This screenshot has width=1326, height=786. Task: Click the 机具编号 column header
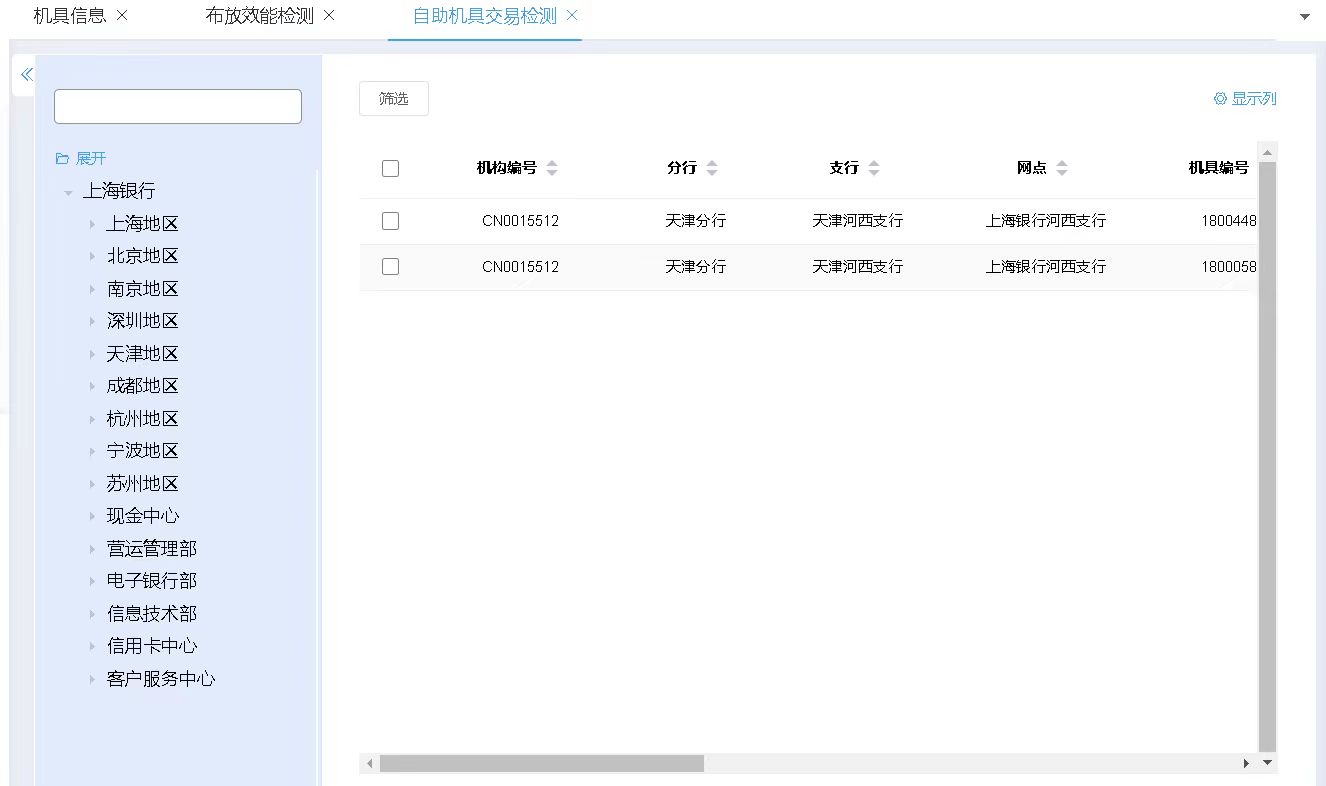[1218, 168]
